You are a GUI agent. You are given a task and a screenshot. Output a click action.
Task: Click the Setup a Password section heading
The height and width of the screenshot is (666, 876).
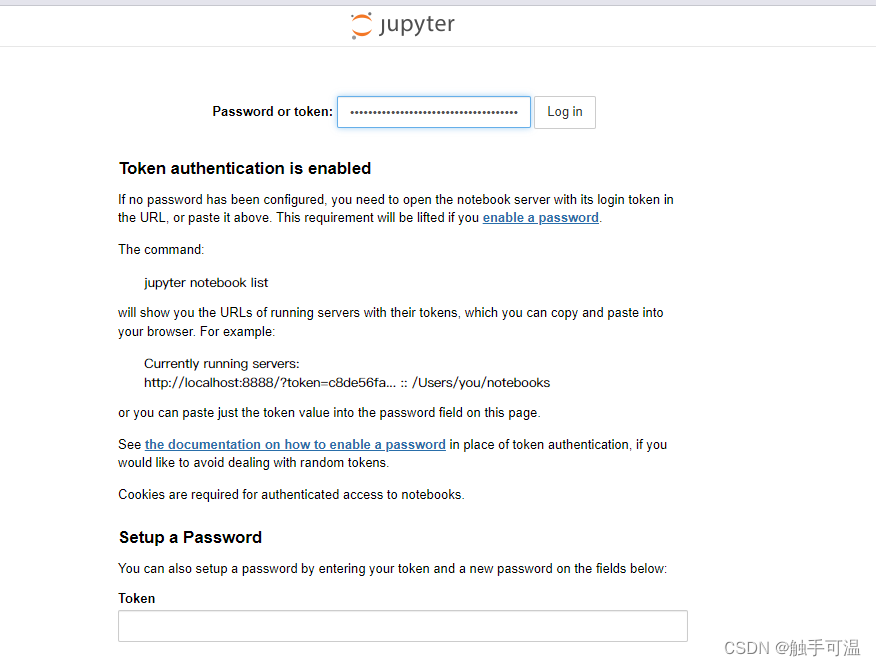190,537
